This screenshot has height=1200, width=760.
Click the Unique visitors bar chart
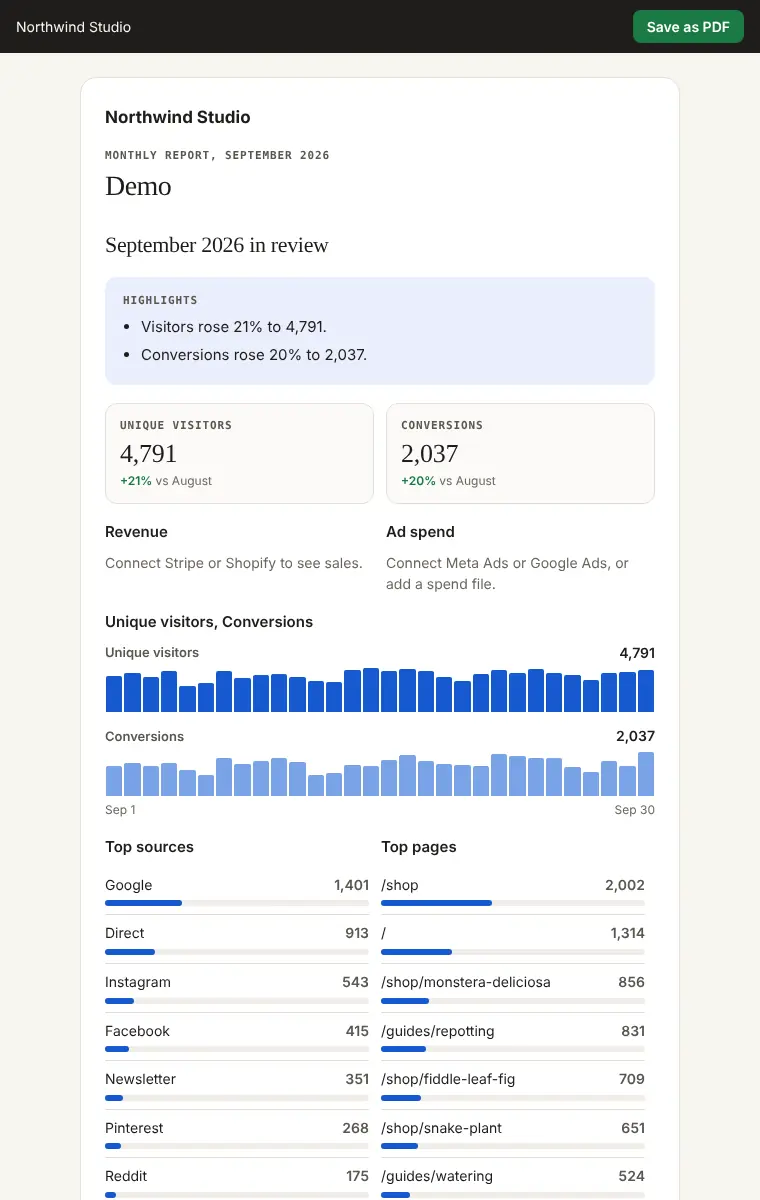point(380,690)
